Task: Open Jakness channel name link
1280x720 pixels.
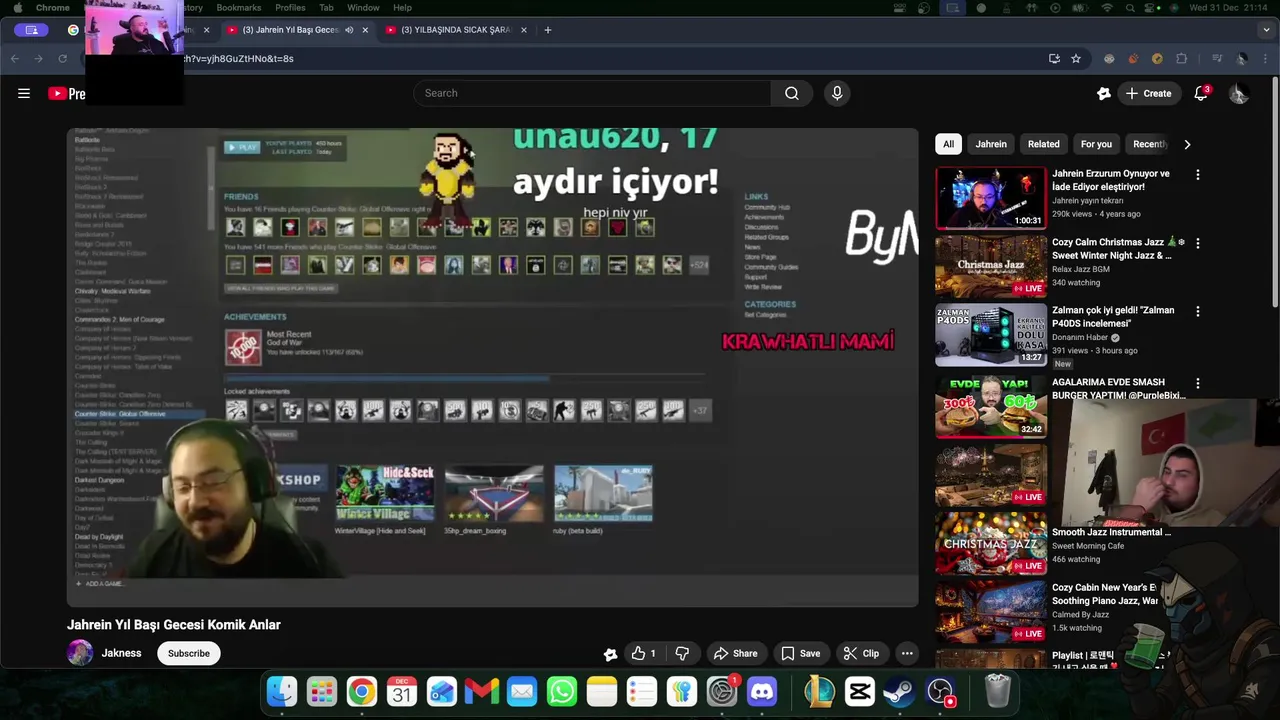Action: pos(122,653)
